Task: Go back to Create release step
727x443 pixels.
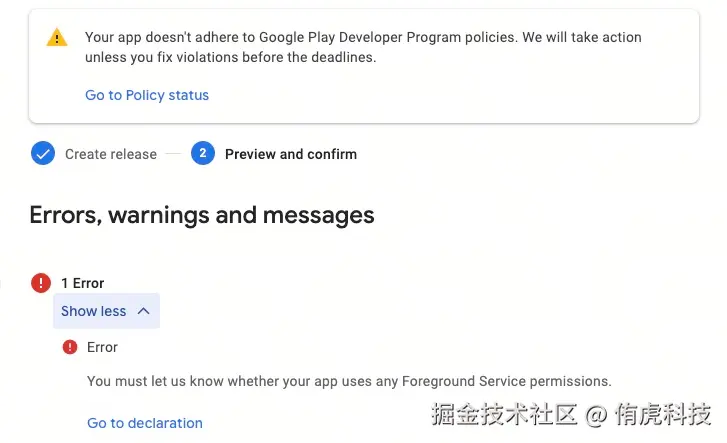Action: (x=110, y=154)
